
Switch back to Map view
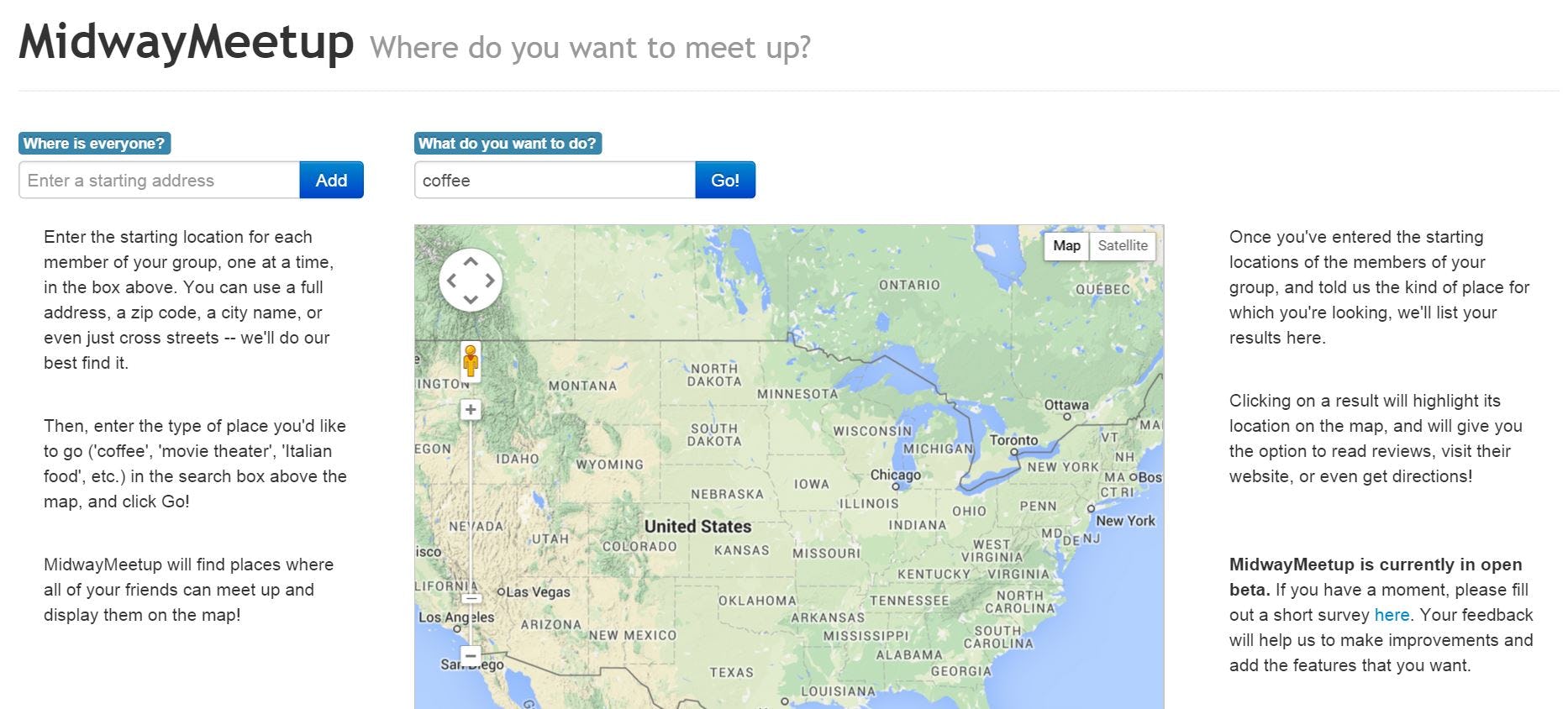(1066, 245)
